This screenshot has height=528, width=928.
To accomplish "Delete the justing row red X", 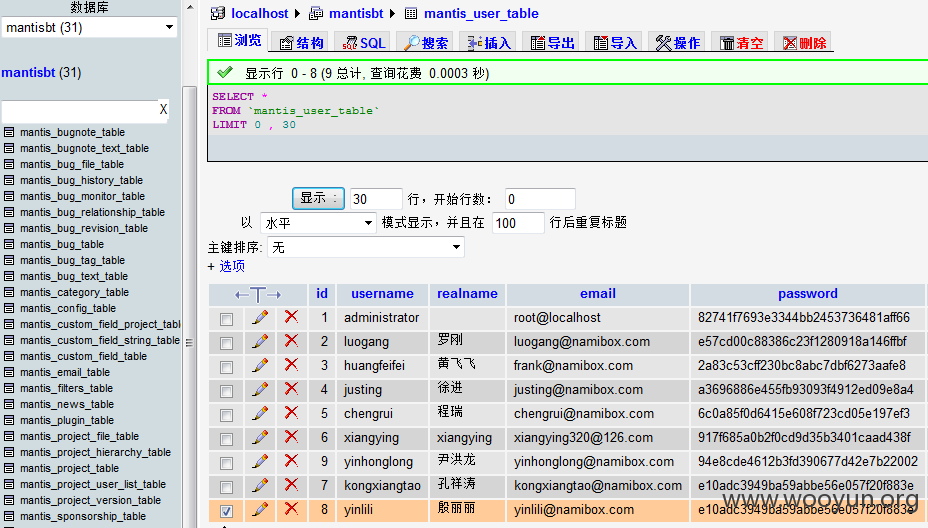I will tap(291, 389).
